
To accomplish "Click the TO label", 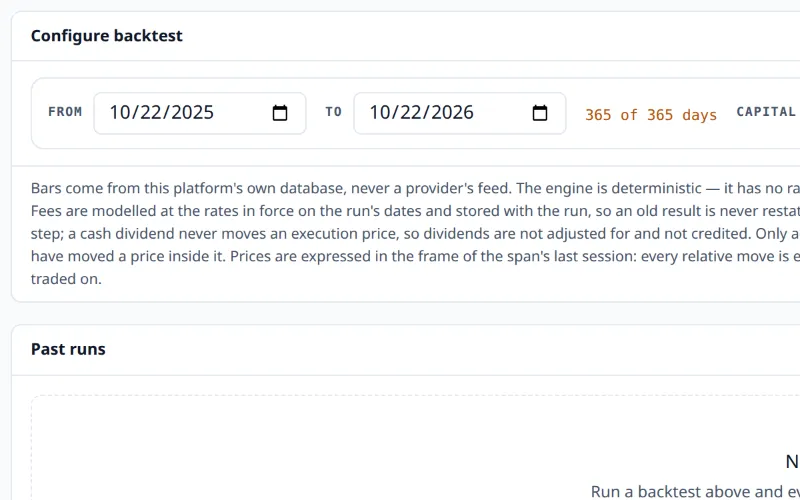I will [x=334, y=112].
